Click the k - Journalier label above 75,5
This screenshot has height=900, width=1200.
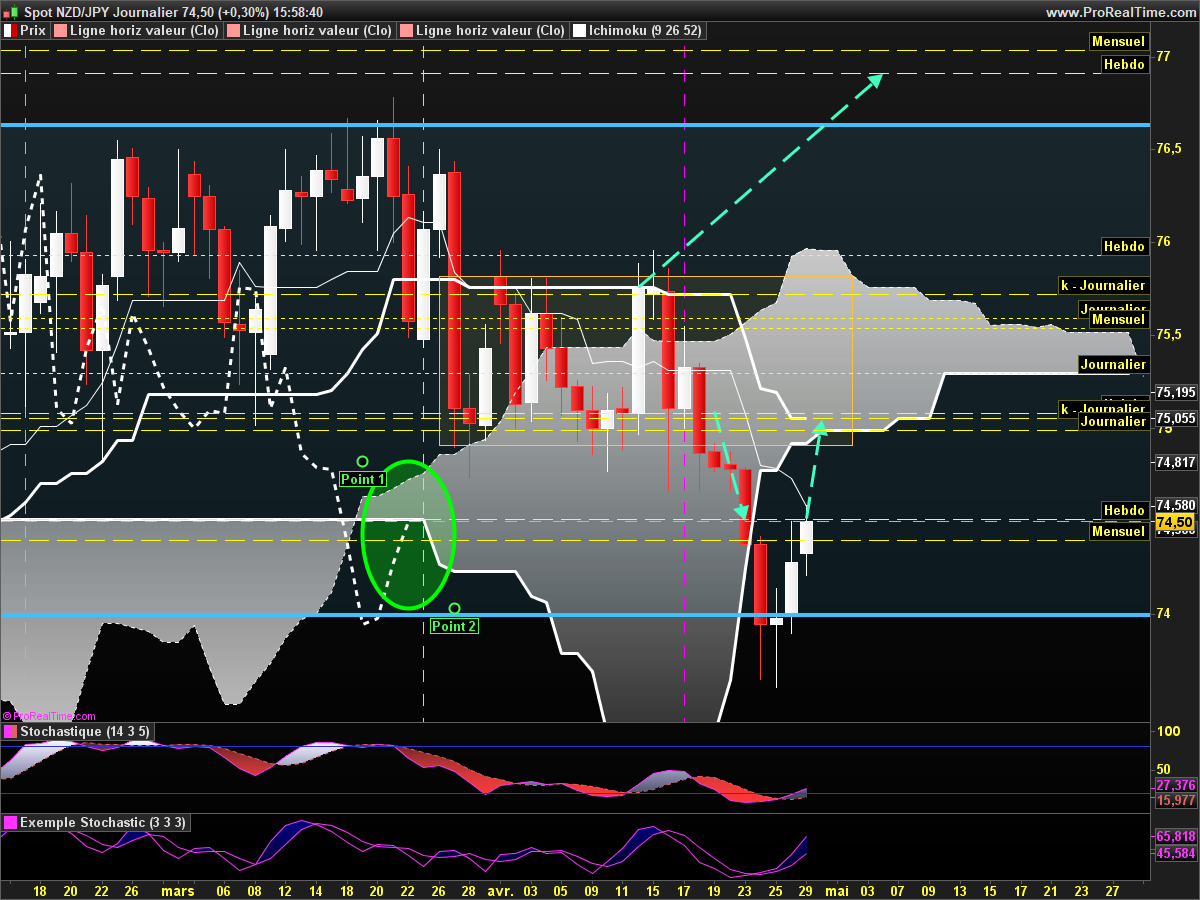1103,285
